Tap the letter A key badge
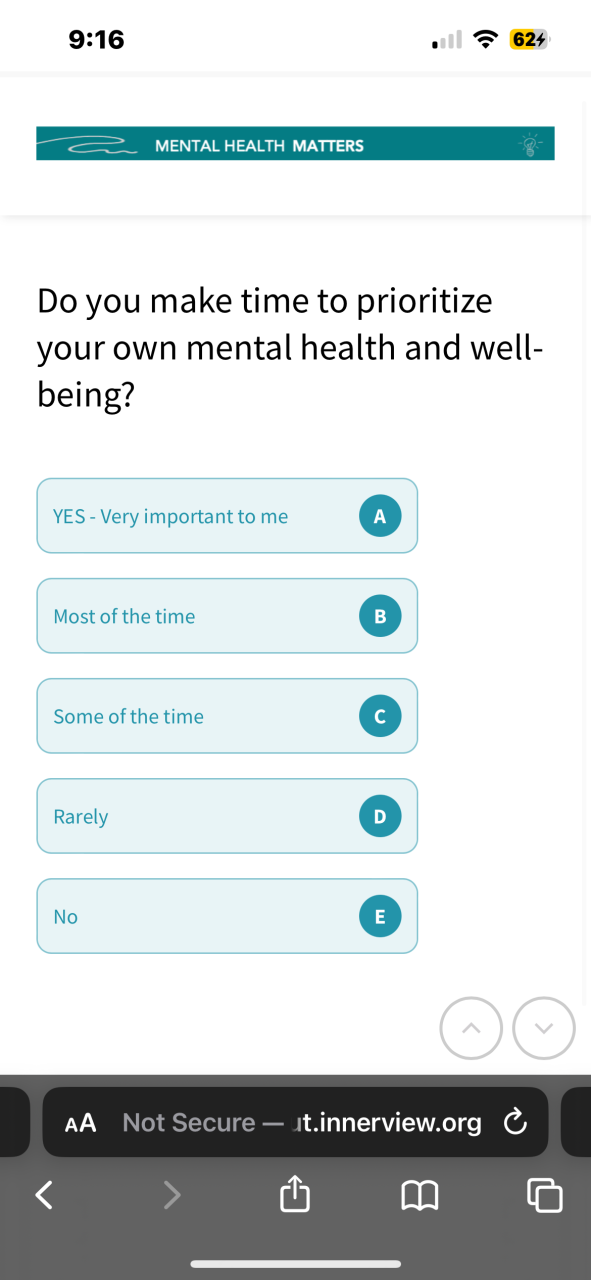Viewport: 591px width, 1280px height. tap(380, 516)
